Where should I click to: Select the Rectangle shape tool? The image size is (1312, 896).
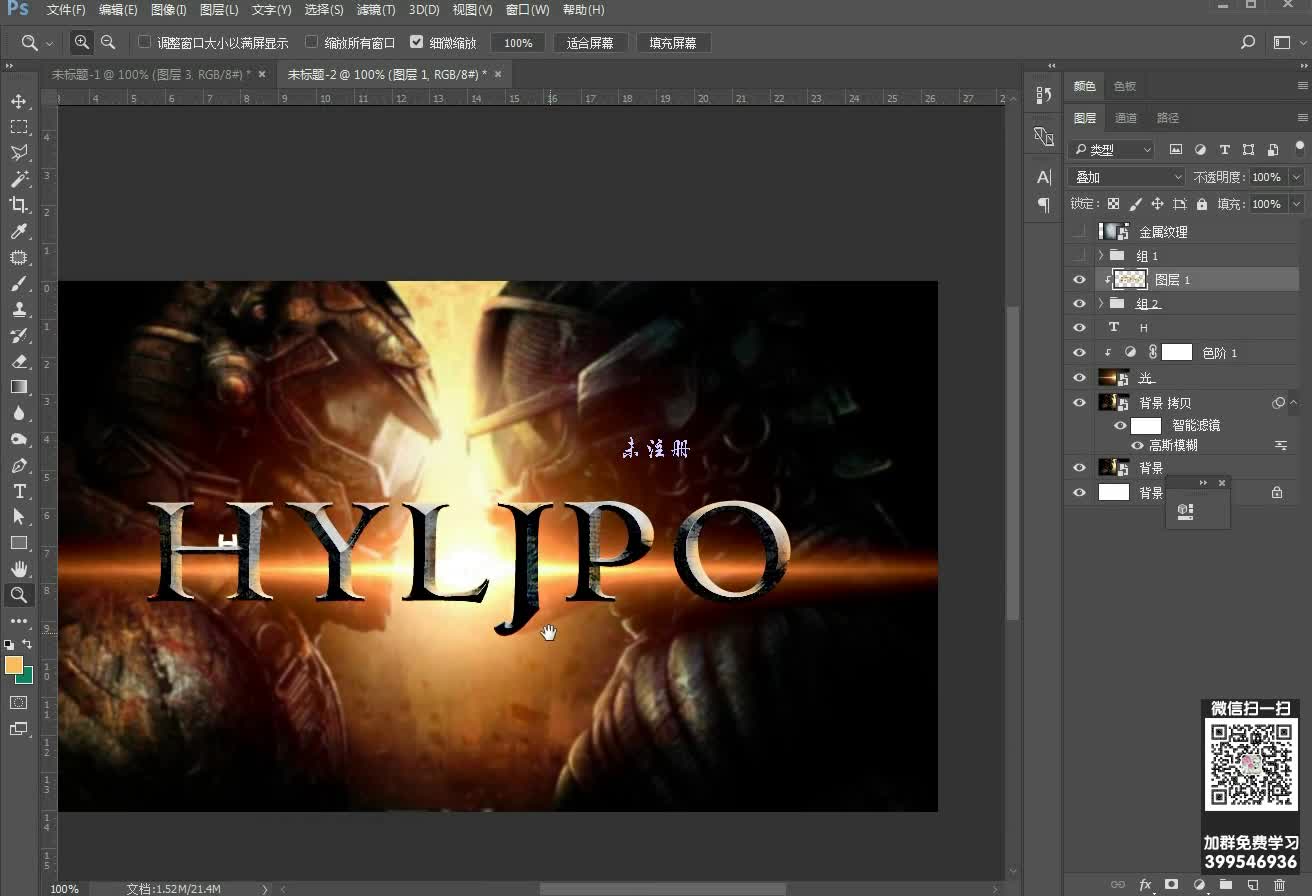click(18, 543)
